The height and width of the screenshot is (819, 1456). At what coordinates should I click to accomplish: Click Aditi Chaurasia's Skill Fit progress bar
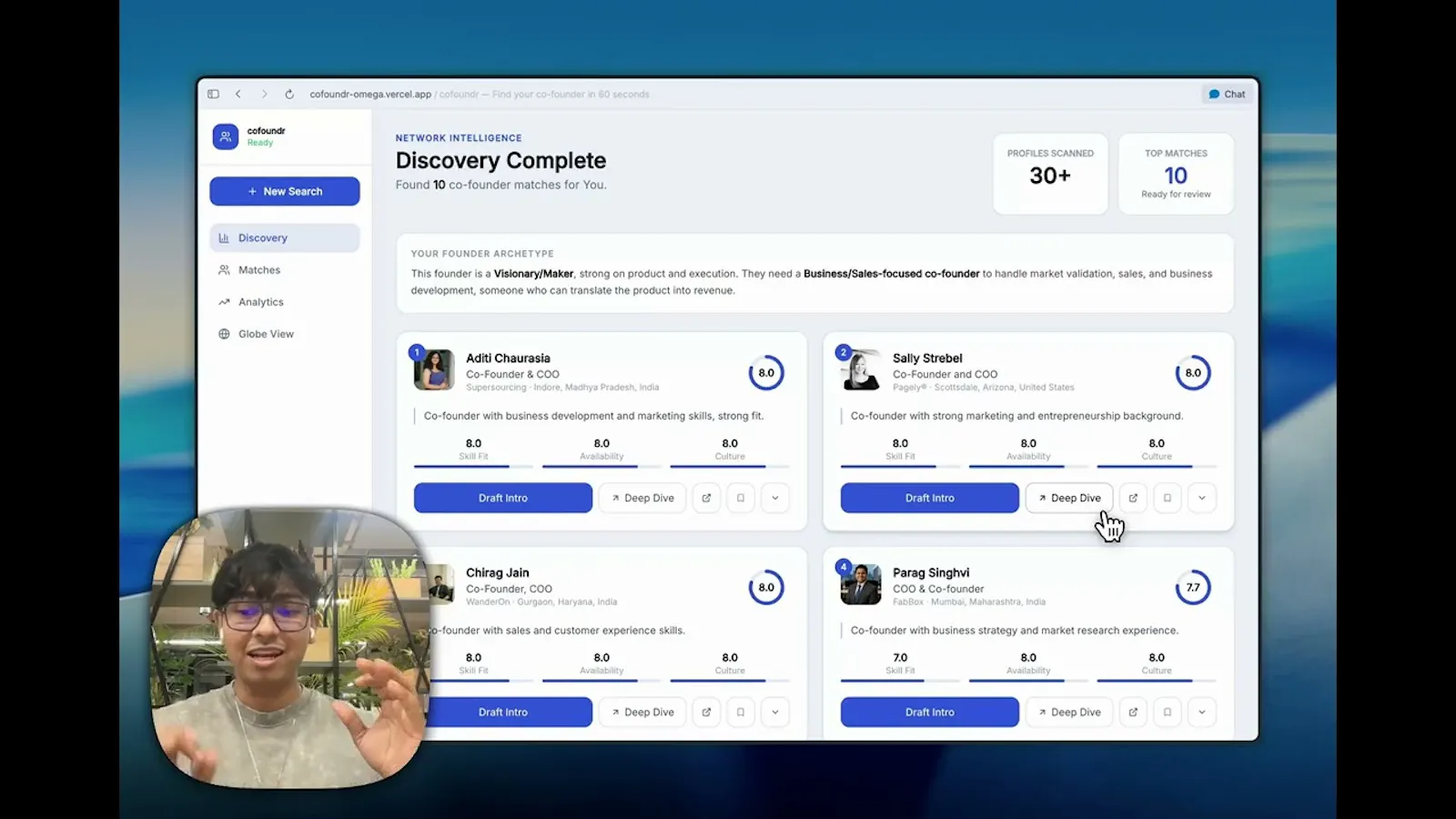473,467
